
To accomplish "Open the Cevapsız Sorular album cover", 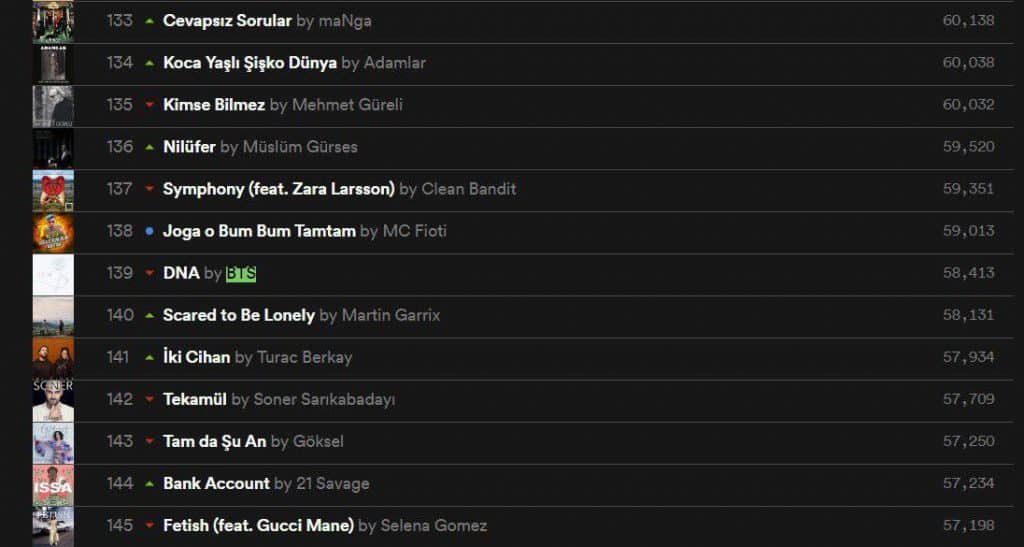I will click(53, 21).
